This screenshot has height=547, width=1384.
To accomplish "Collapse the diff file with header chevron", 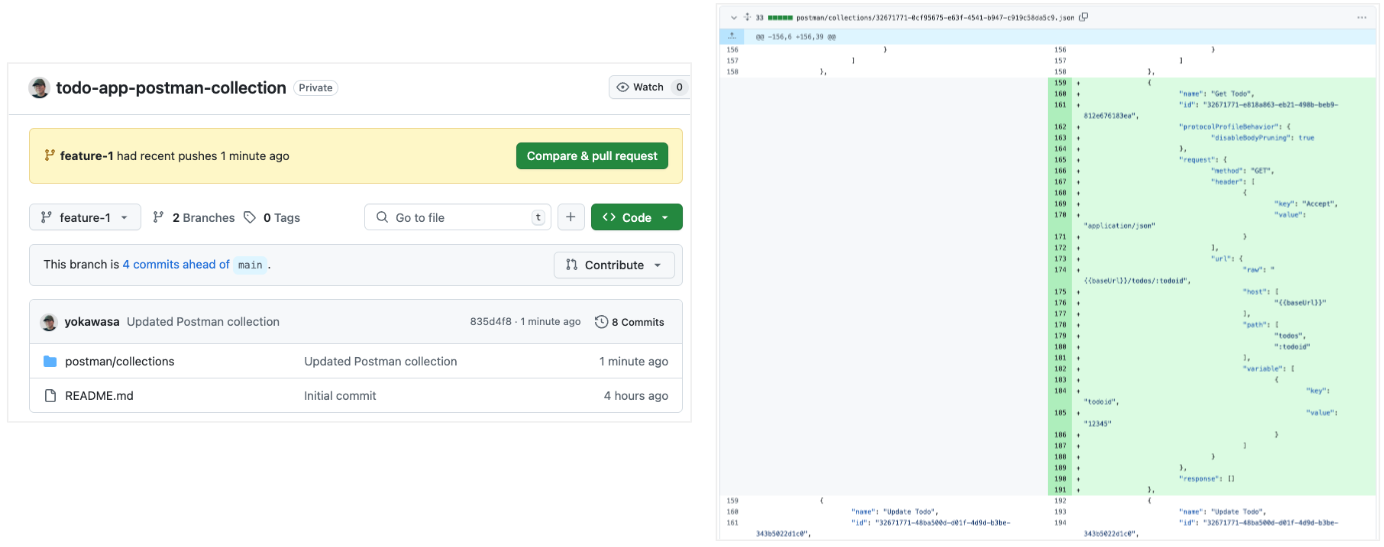I will [733, 17].
